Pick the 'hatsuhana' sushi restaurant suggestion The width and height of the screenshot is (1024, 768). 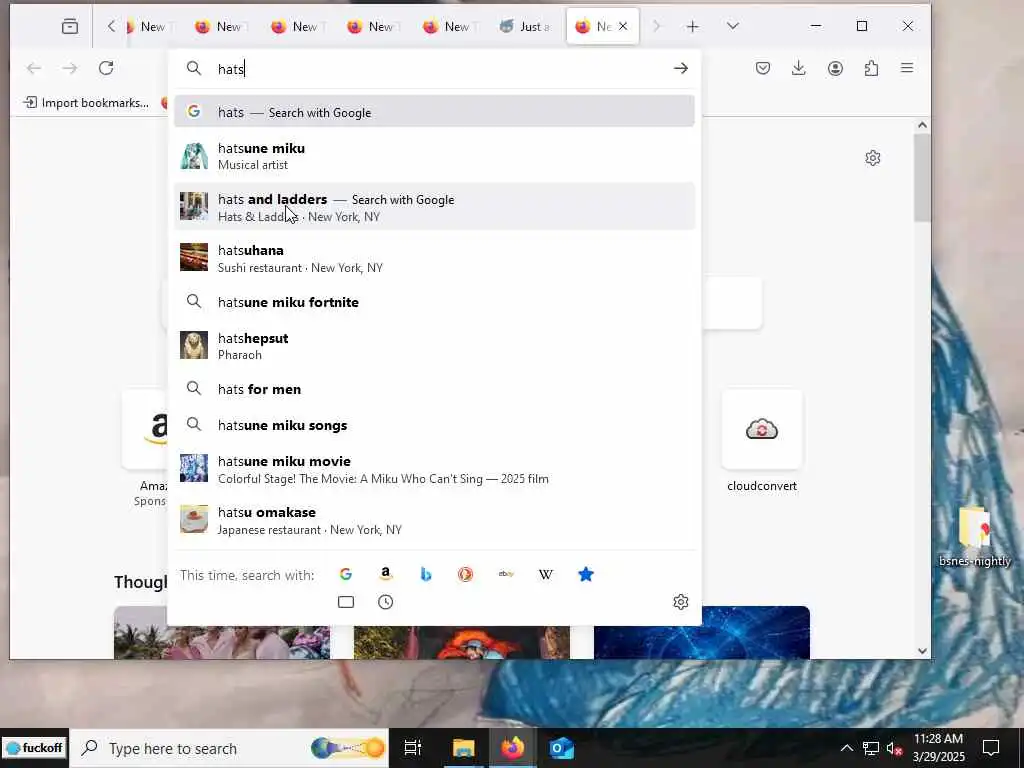click(x=434, y=258)
